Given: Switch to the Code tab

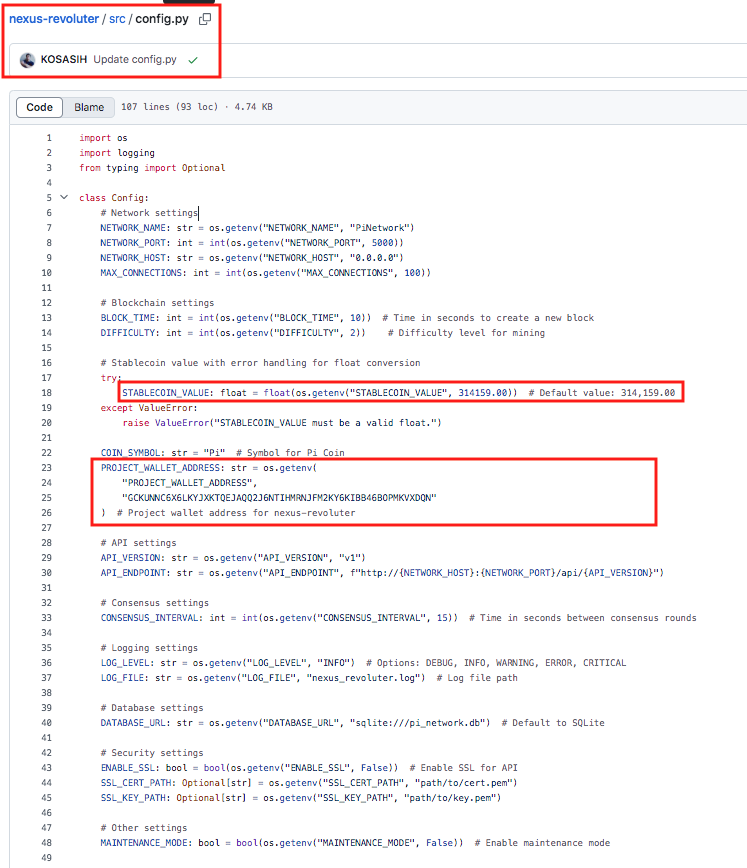Looking at the screenshot, I should [x=39, y=107].
